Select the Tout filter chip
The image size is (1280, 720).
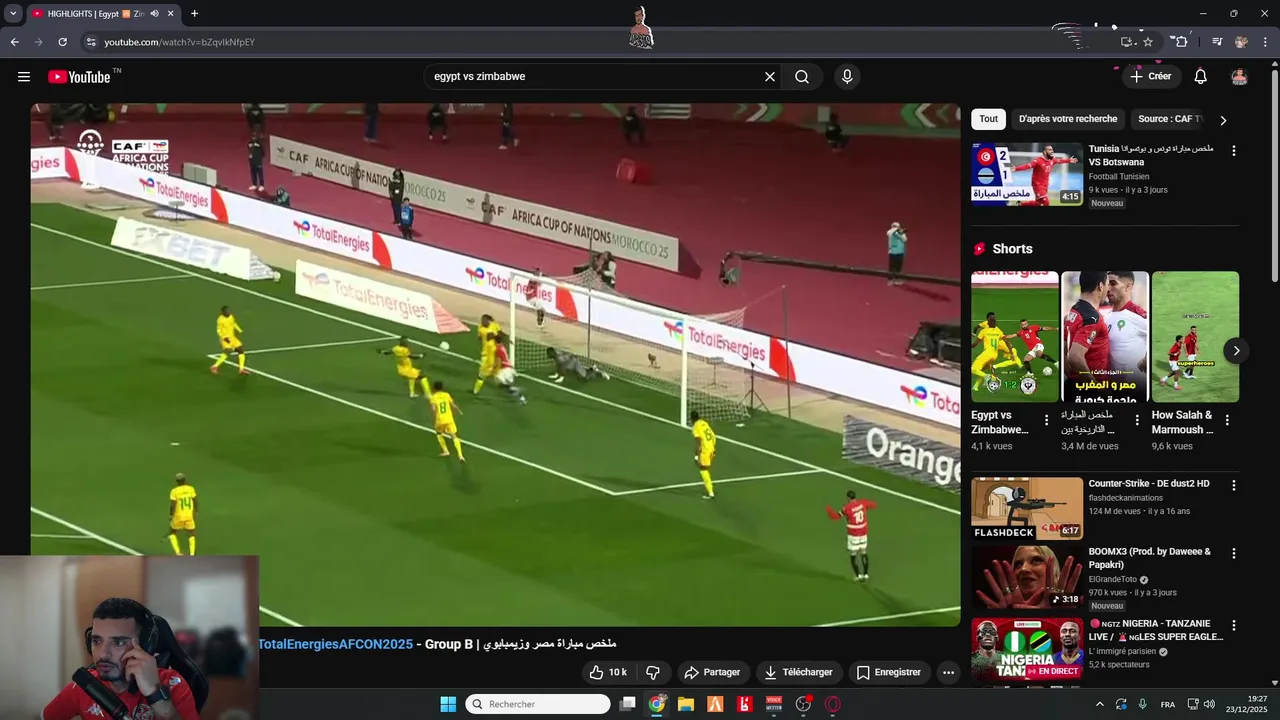[x=989, y=119]
